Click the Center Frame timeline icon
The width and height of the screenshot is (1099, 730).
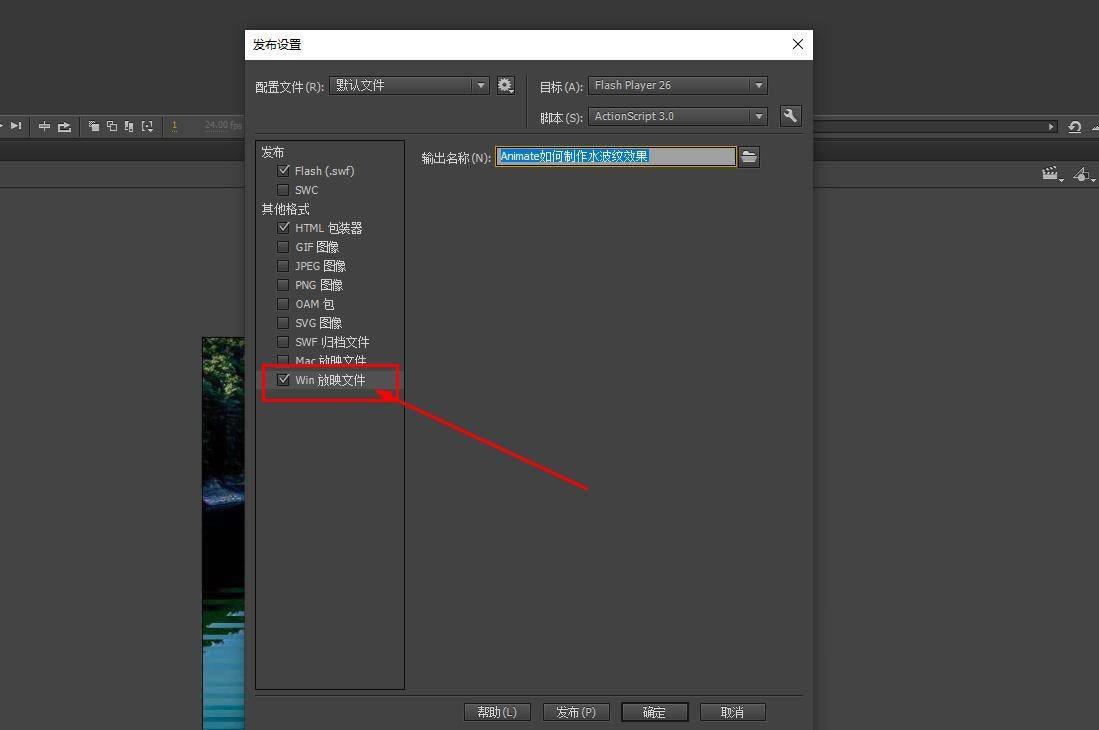(x=44, y=126)
